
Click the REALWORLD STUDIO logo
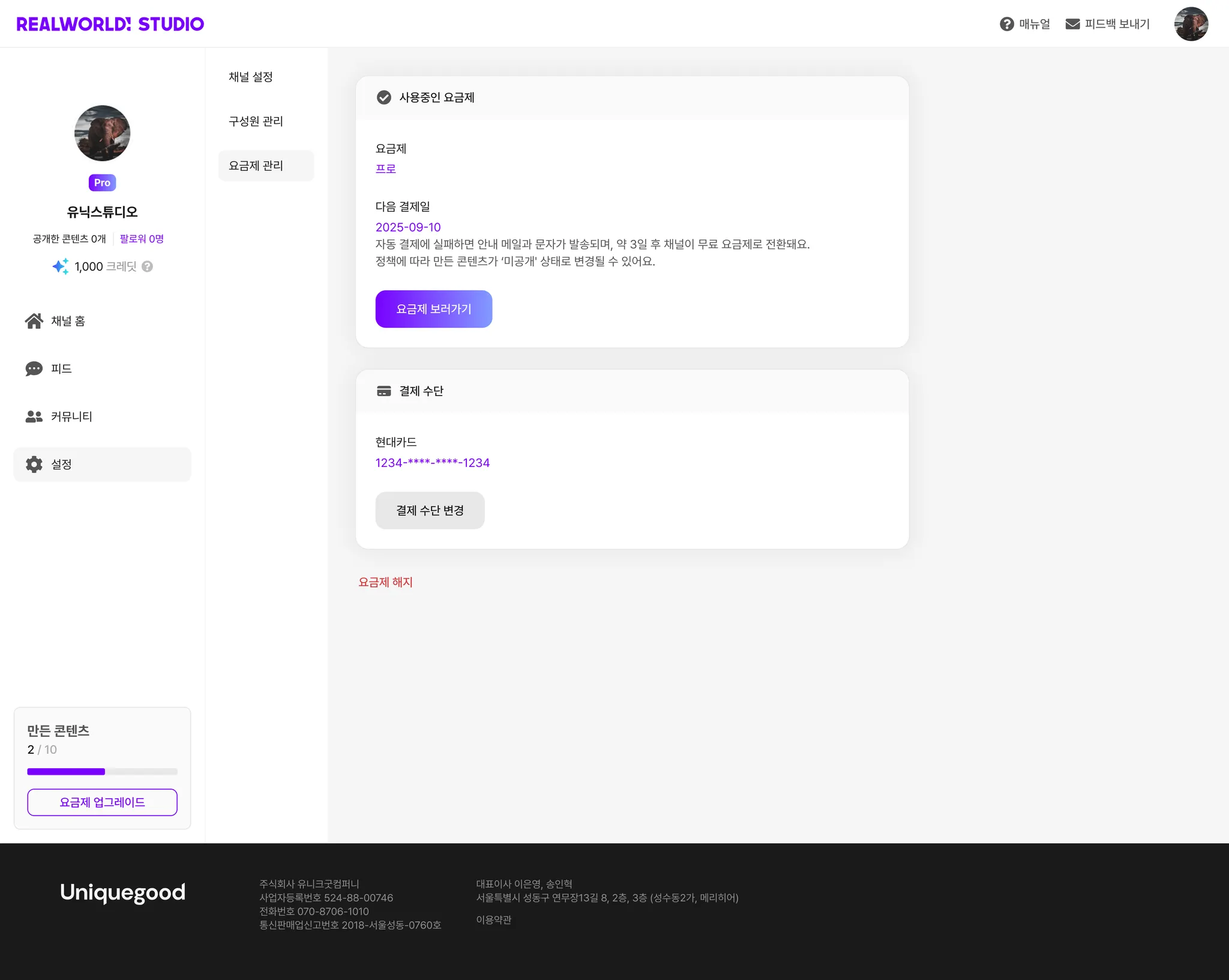110,24
